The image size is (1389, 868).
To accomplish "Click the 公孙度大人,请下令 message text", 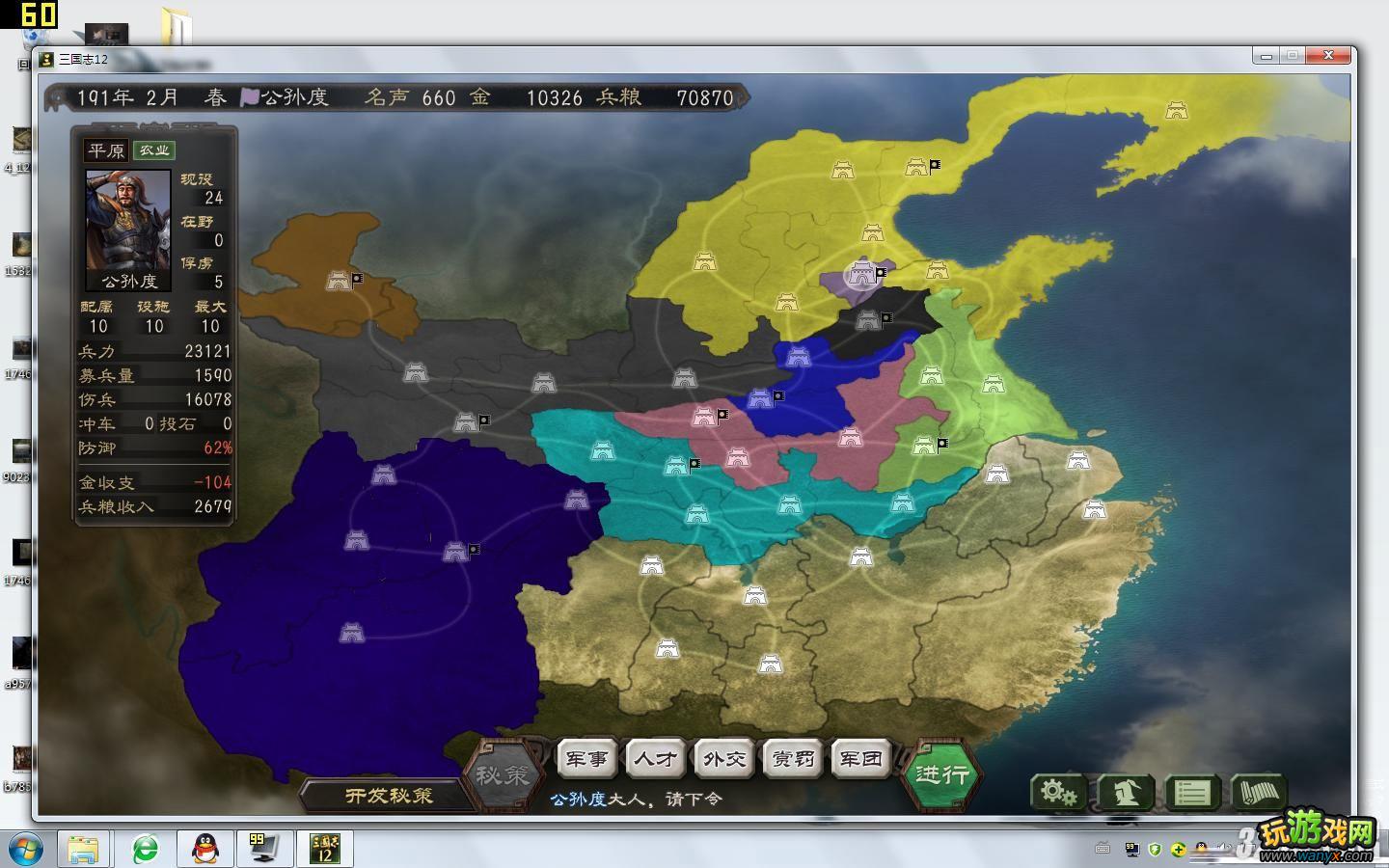I will tap(636, 799).
